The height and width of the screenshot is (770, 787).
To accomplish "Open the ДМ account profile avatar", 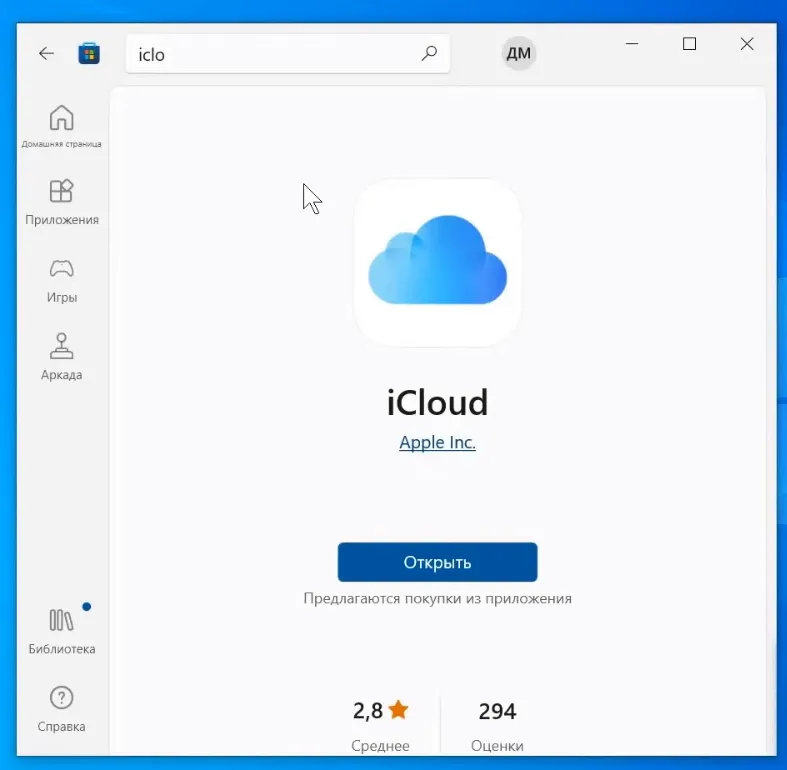I will click(x=518, y=53).
